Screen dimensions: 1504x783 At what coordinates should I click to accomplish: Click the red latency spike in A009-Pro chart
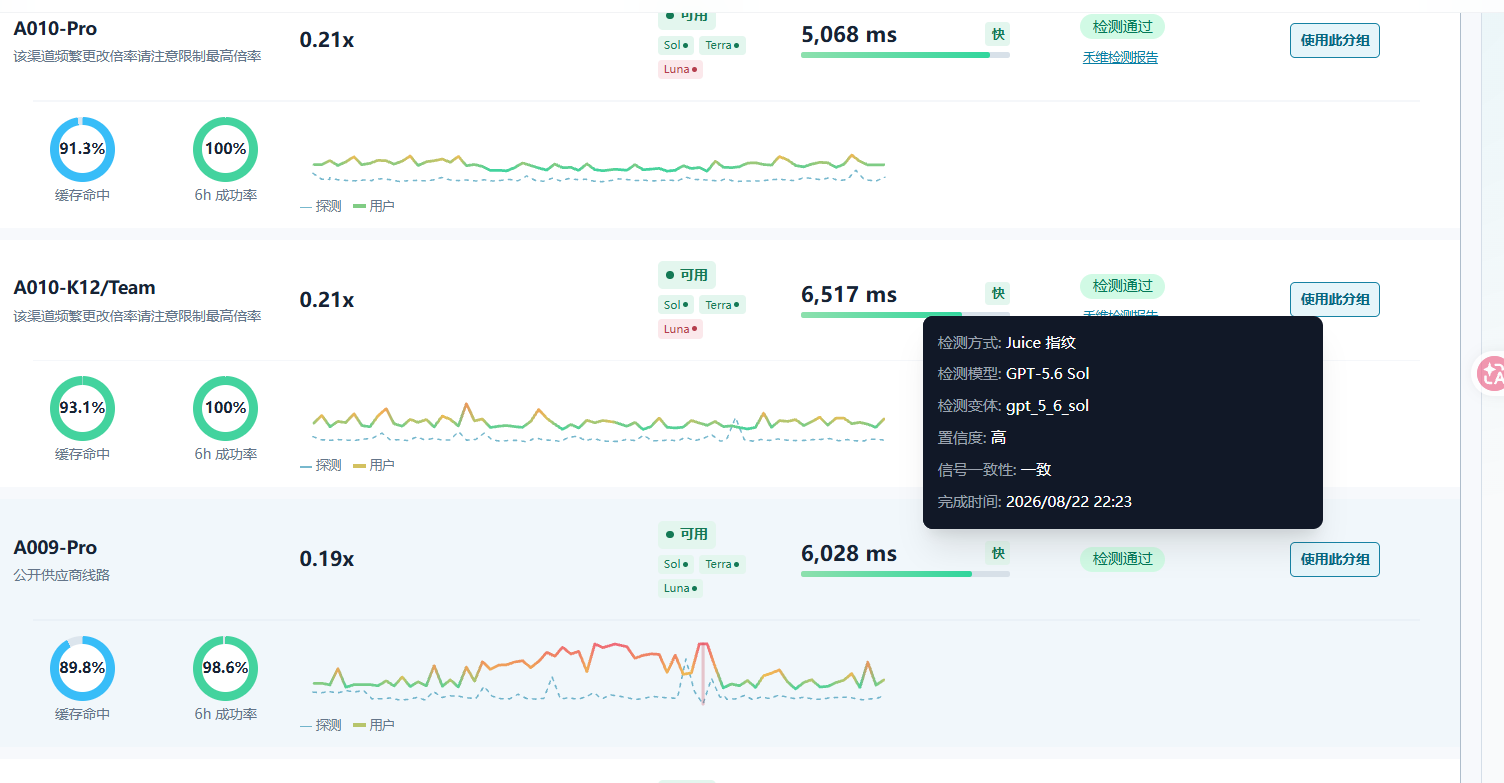(x=702, y=672)
